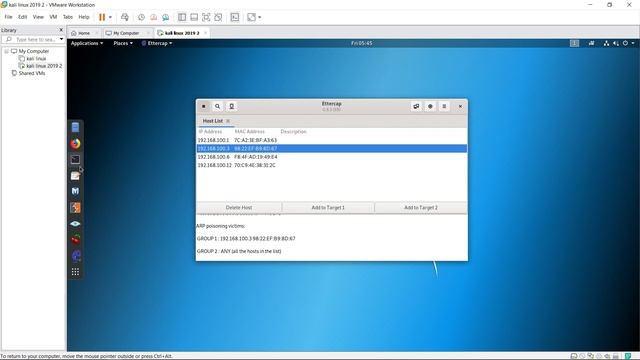The image size is (640, 360).
Task: Open VMware Edit menu
Action: tap(22, 17)
